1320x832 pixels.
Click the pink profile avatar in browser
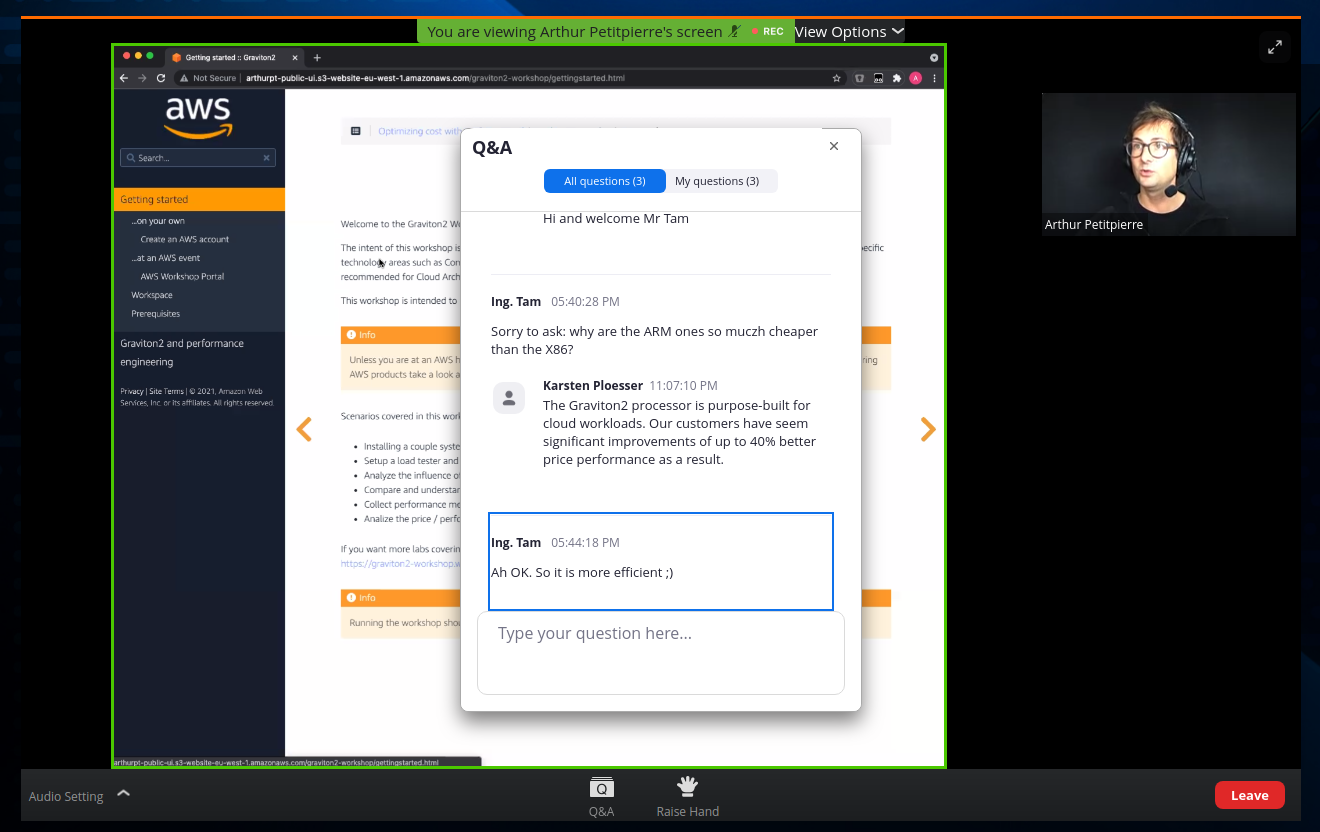[x=915, y=78]
